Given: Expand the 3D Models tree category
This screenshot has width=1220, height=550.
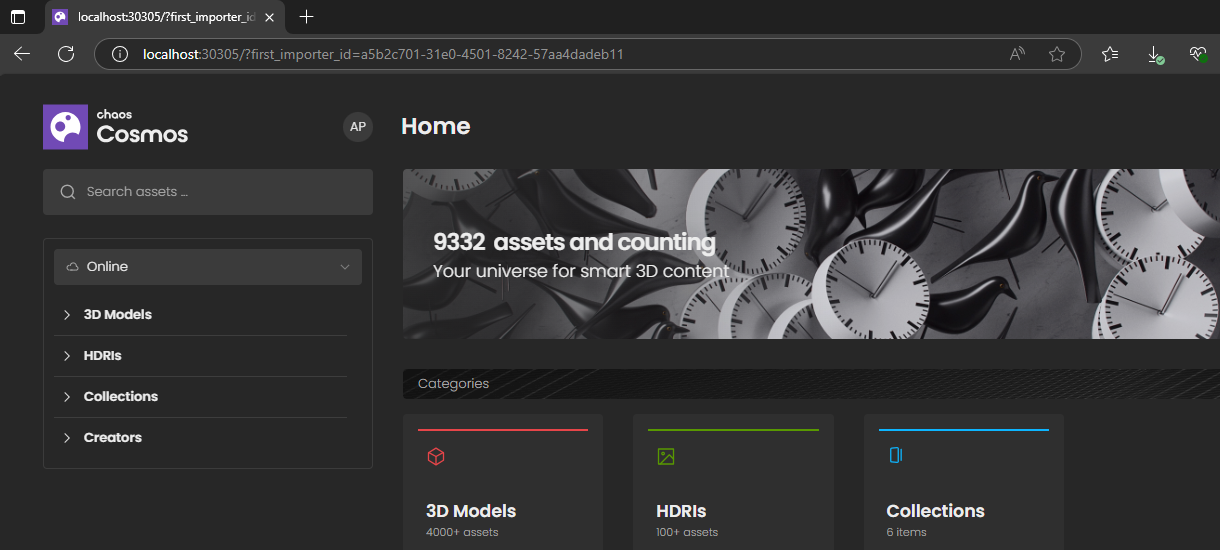Looking at the screenshot, I should [x=67, y=315].
